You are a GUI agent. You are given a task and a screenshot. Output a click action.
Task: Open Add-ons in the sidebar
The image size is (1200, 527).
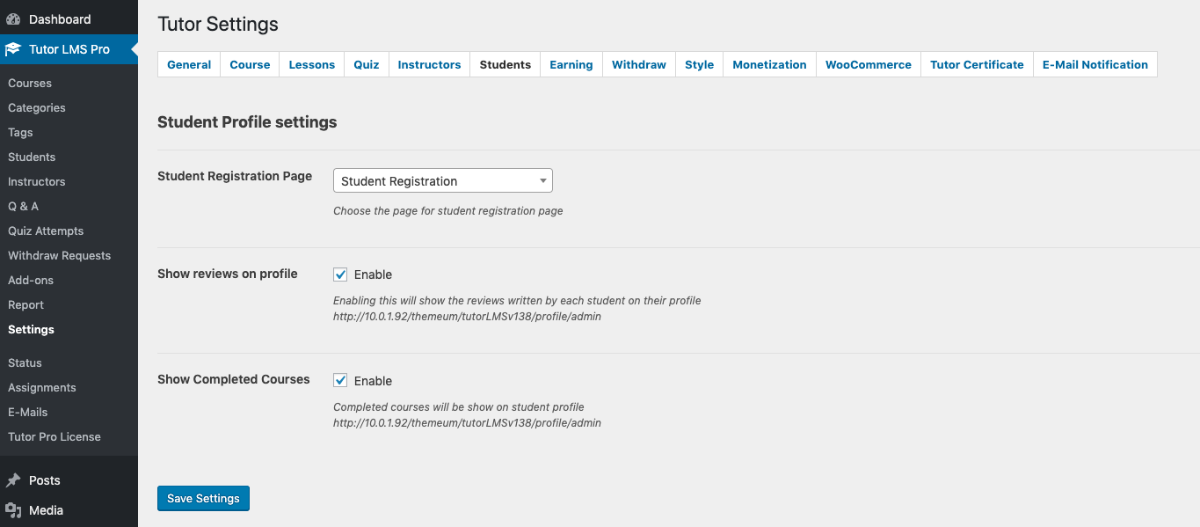coord(31,280)
